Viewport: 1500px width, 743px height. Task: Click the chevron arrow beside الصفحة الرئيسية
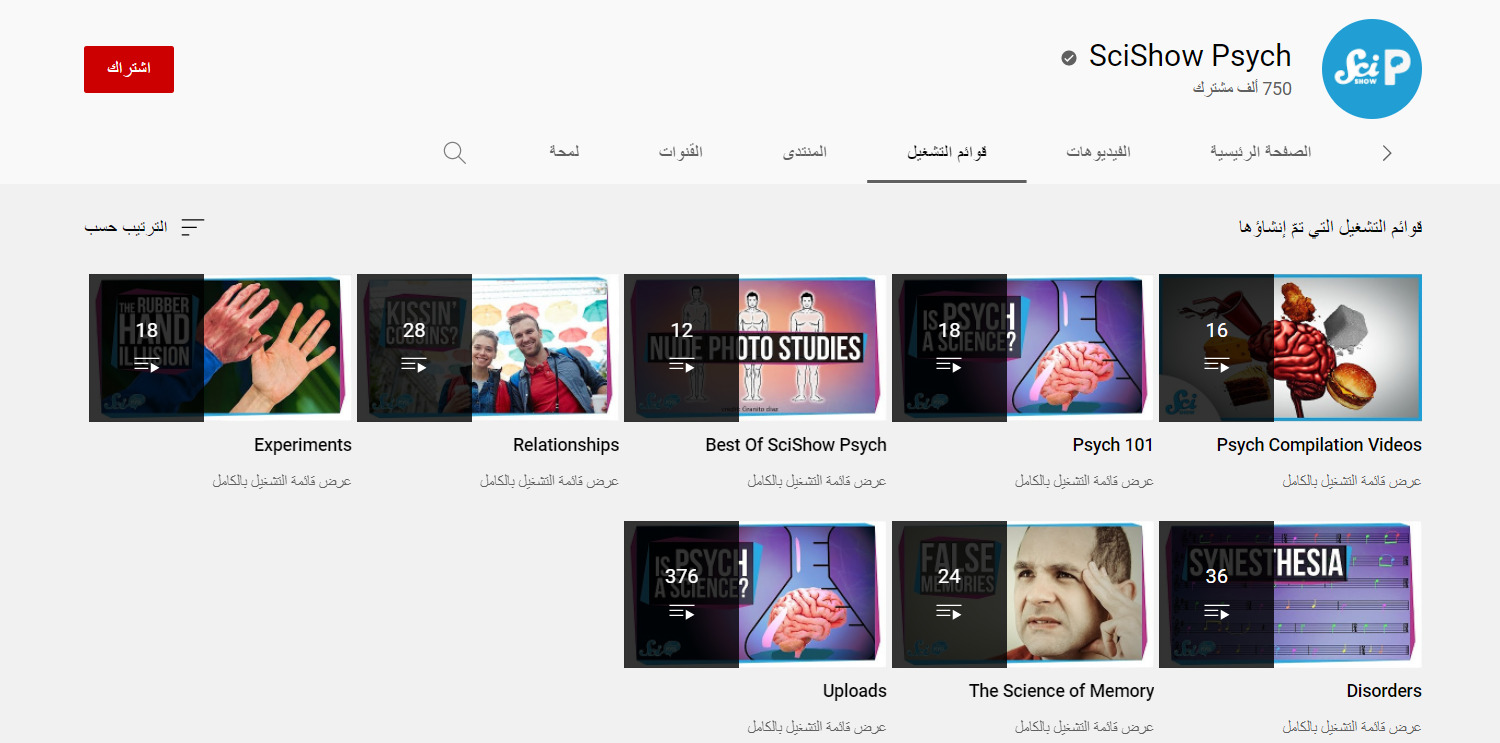click(x=1387, y=152)
